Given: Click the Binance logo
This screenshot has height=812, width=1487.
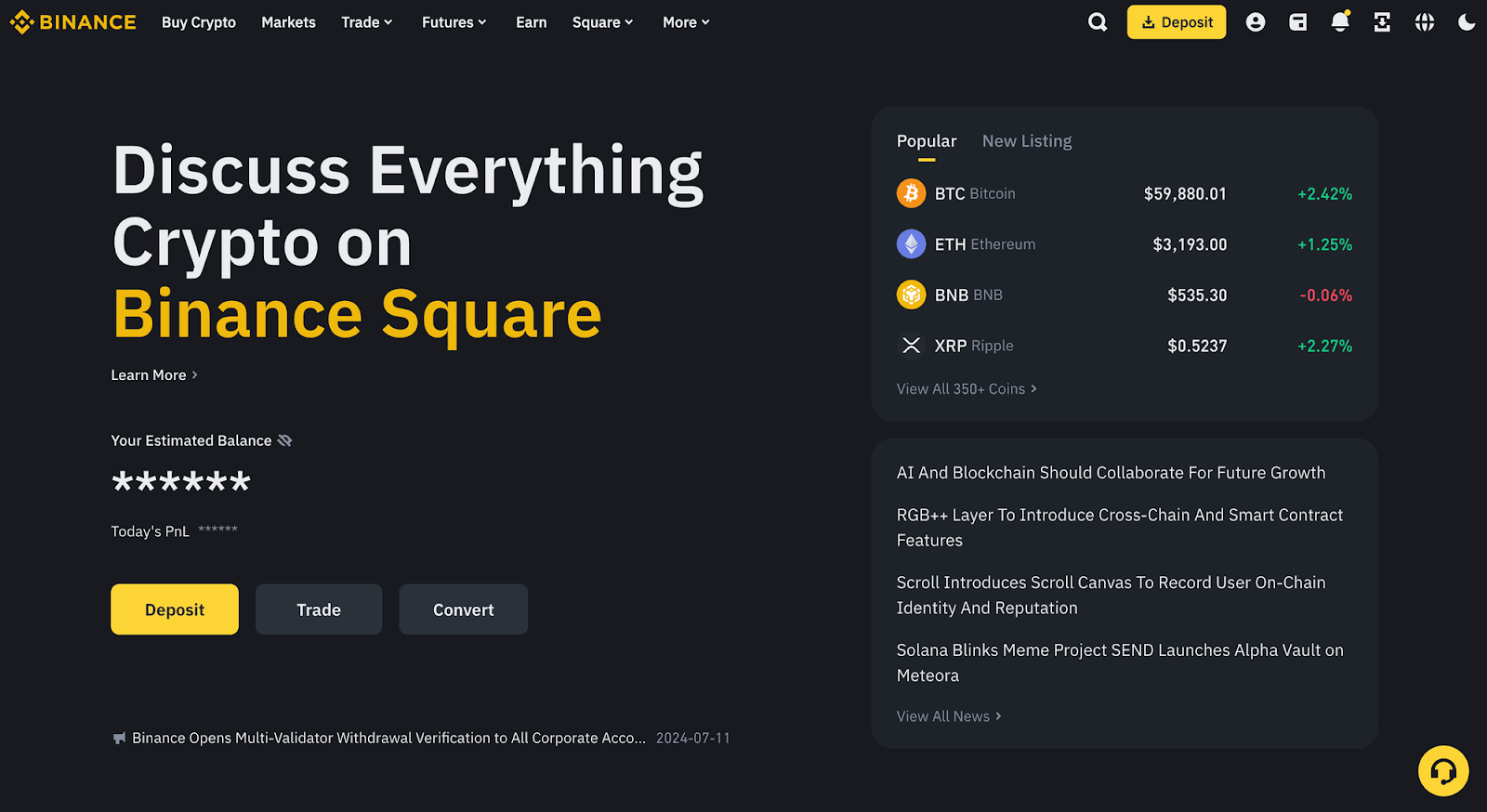Looking at the screenshot, I should pyautogui.click(x=72, y=22).
